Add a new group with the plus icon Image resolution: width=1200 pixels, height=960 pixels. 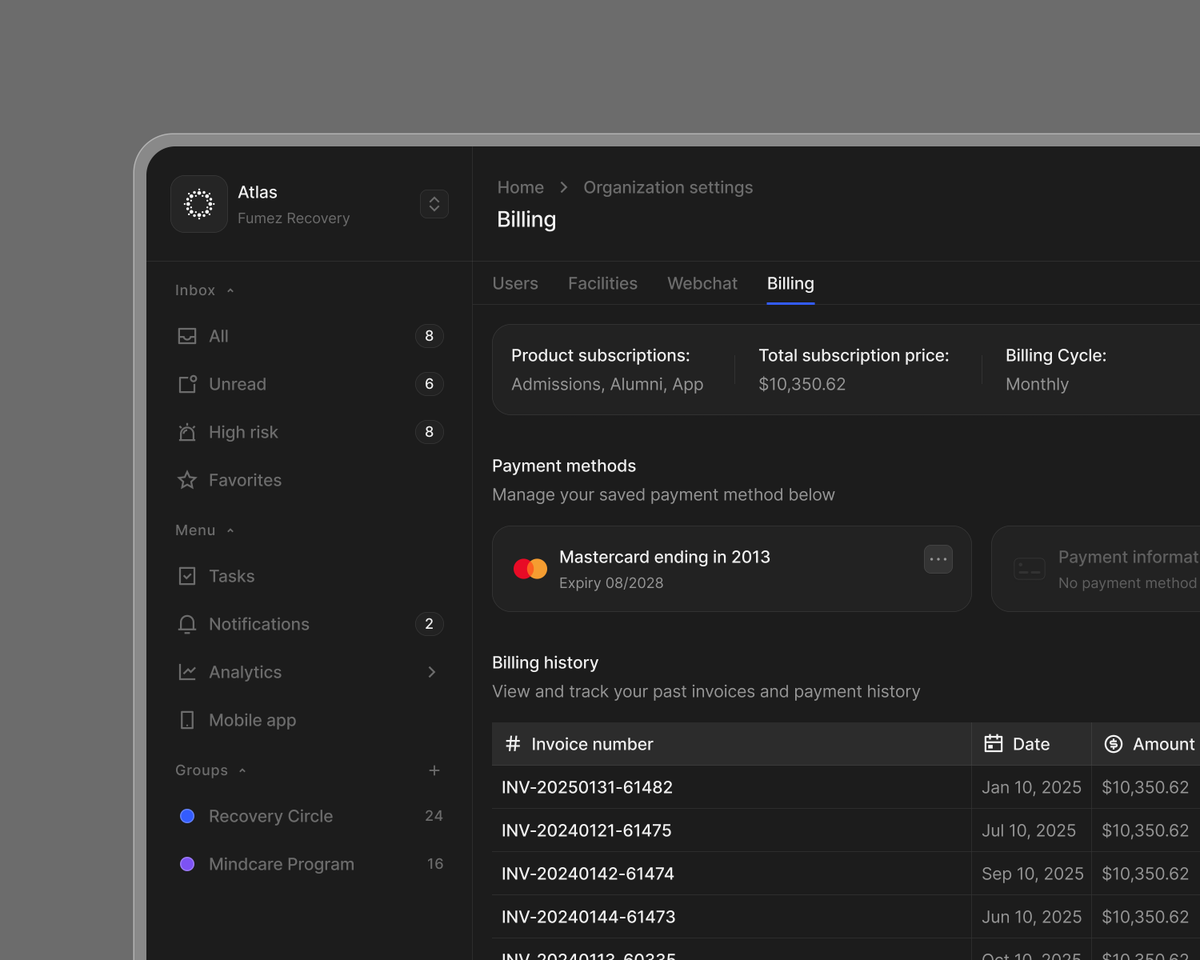click(x=434, y=770)
